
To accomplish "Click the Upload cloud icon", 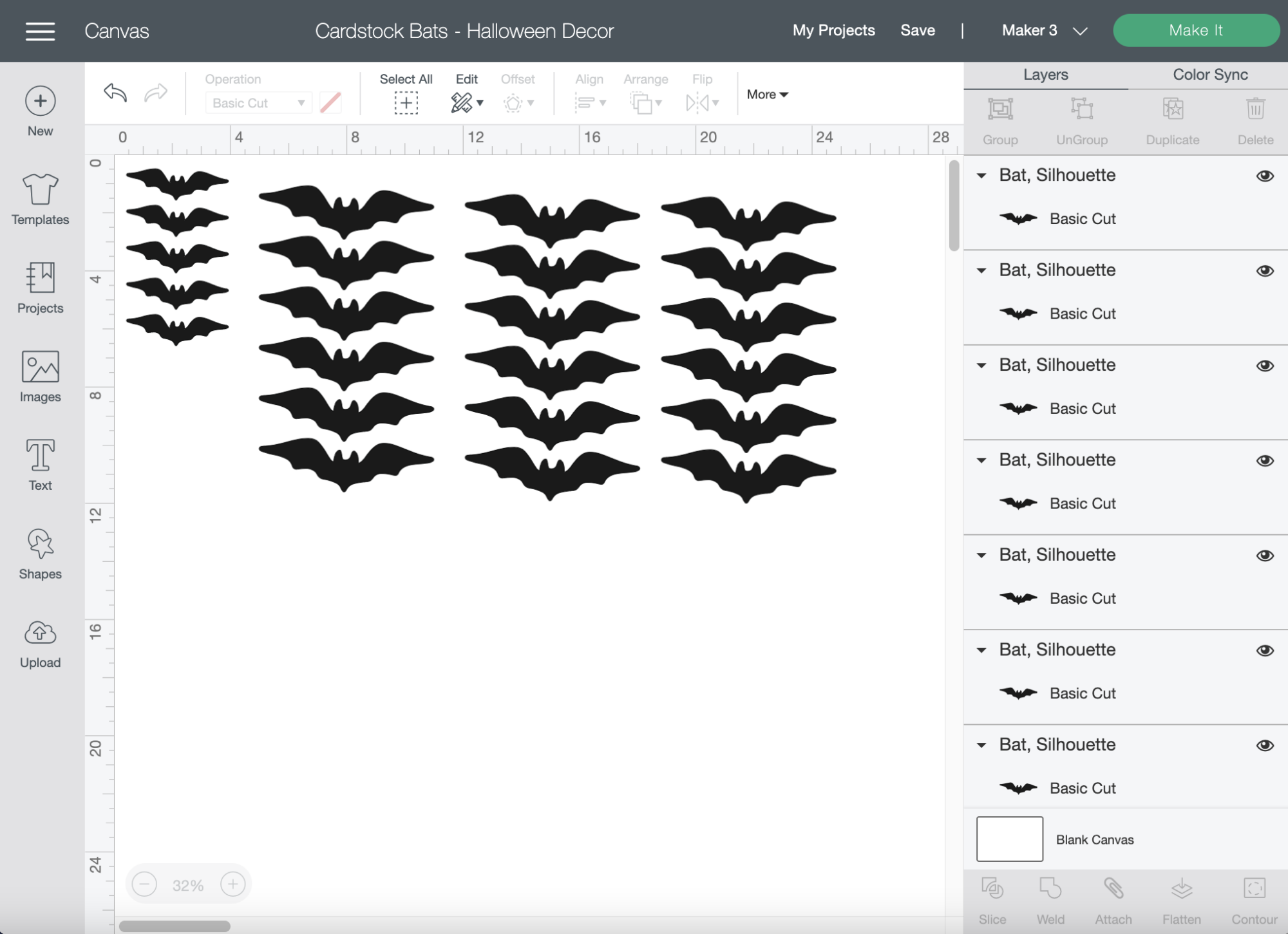I will pos(40,633).
